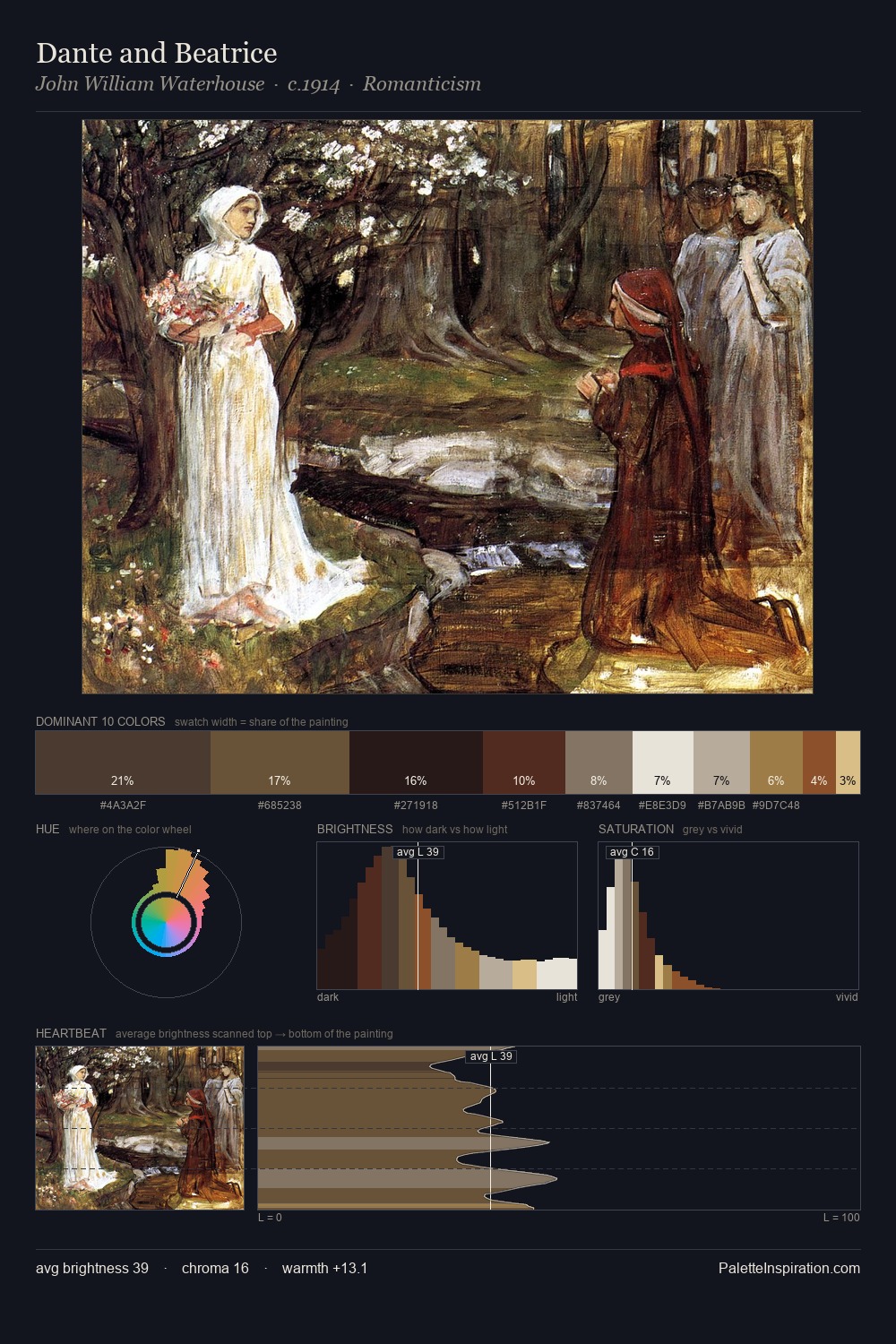Click the hex code '#4A3A2F'
The height and width of the screenshot is (1344, 896).
coord(123,806)
